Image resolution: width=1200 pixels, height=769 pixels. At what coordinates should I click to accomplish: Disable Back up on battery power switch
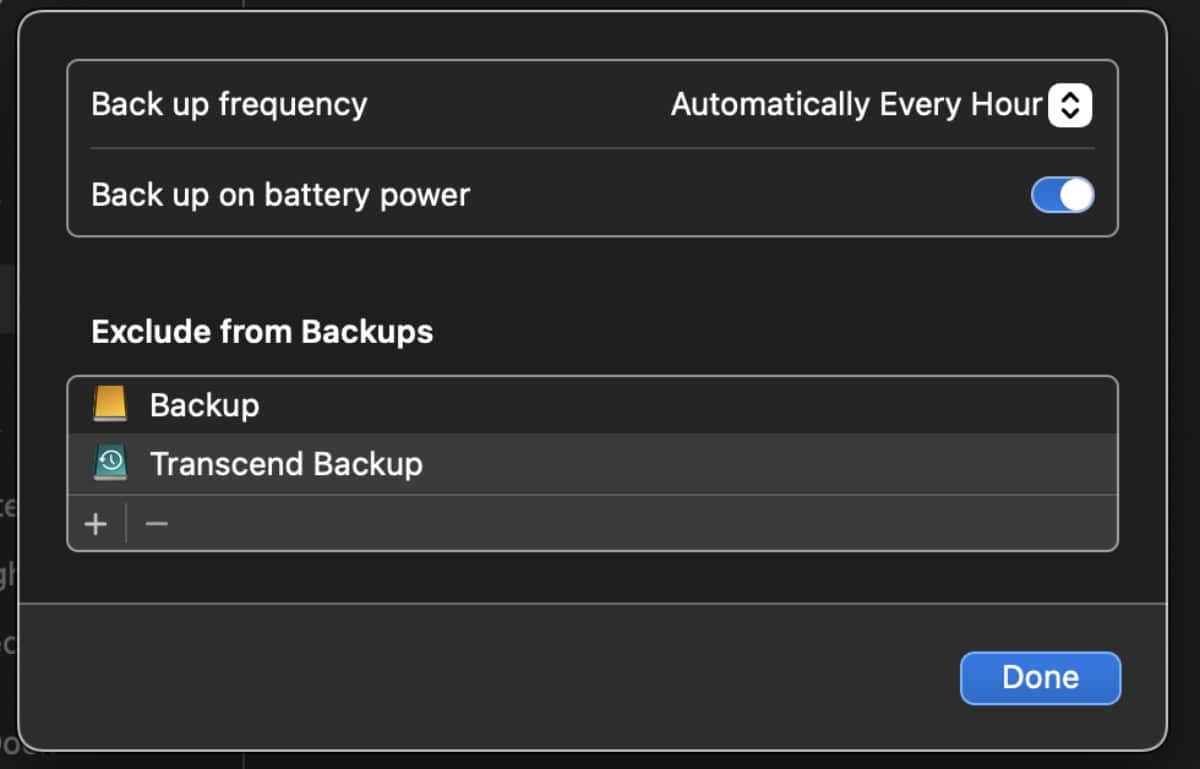1062,195
